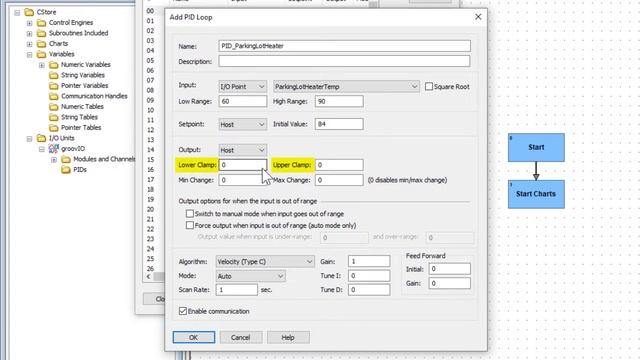Click the CStore root folder icon

tap(29, 12)
